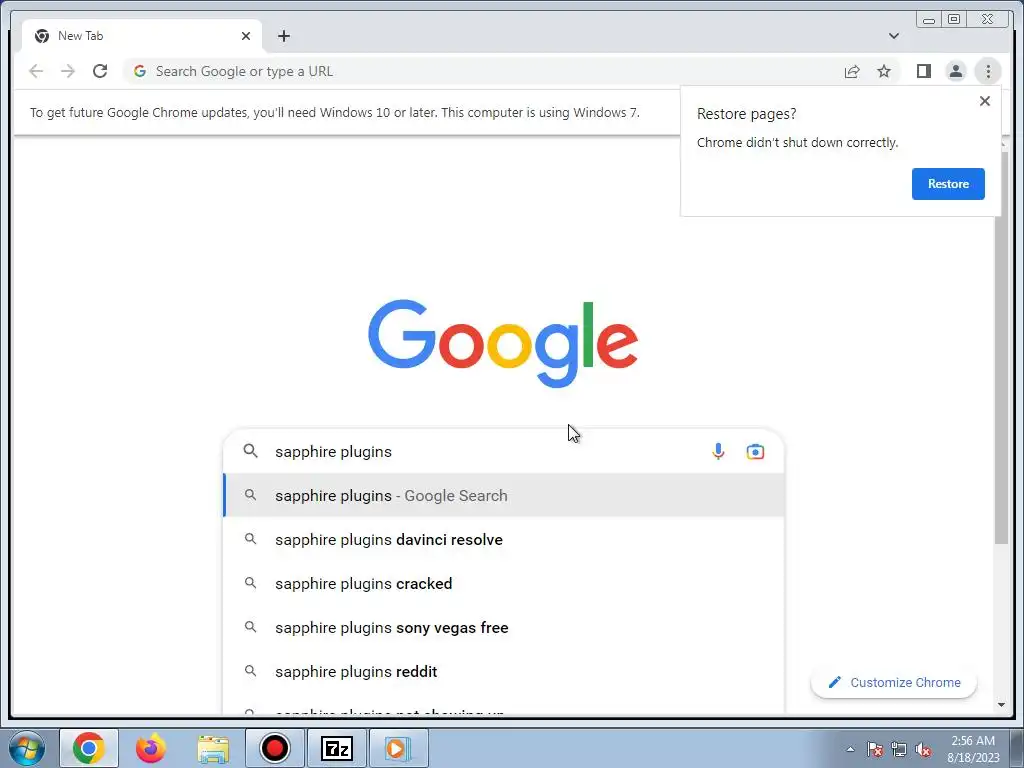Click the muted volume tray icon

coord(923,749)
